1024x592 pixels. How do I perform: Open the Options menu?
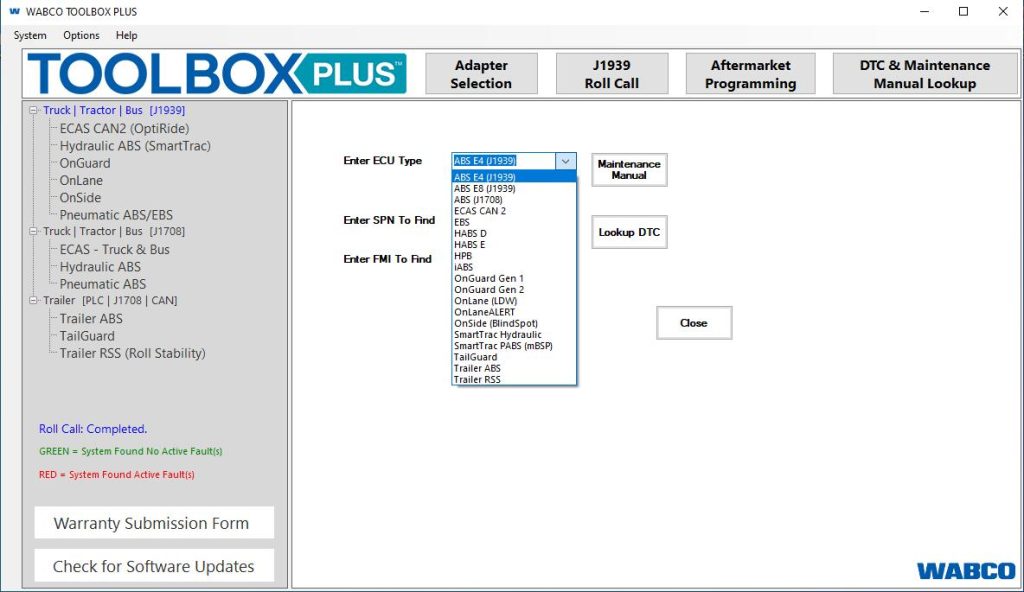[x=81, y=35]
